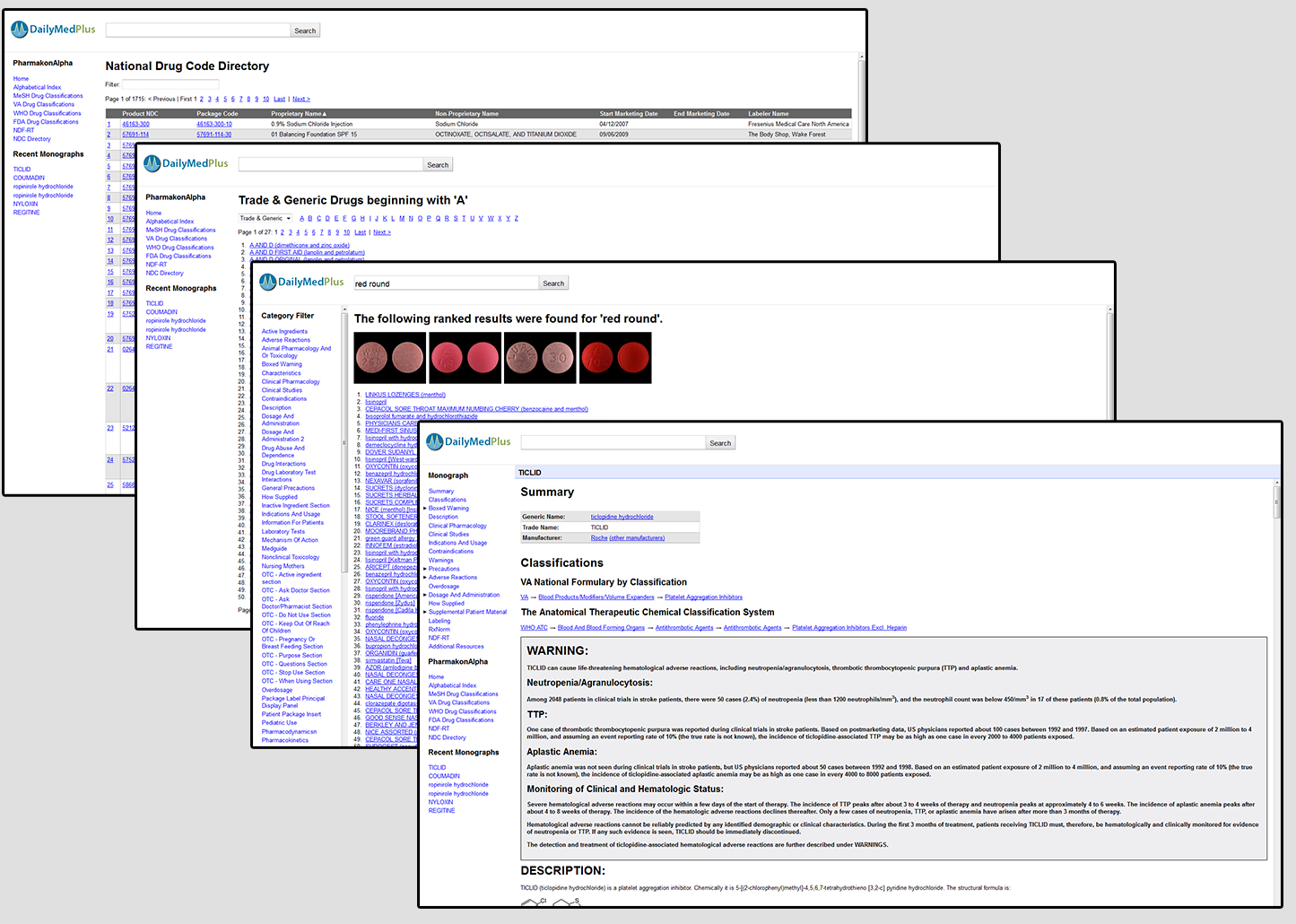Open RxNorm link in Monograph menu
This screenshot has height=924, width=1296.
(x=439, y=630)
